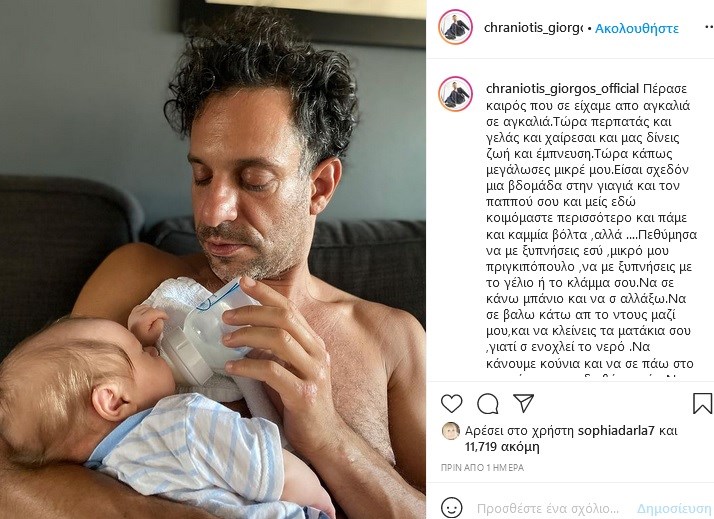Follow the account via Ακολουθήστε

click(637, 28)
